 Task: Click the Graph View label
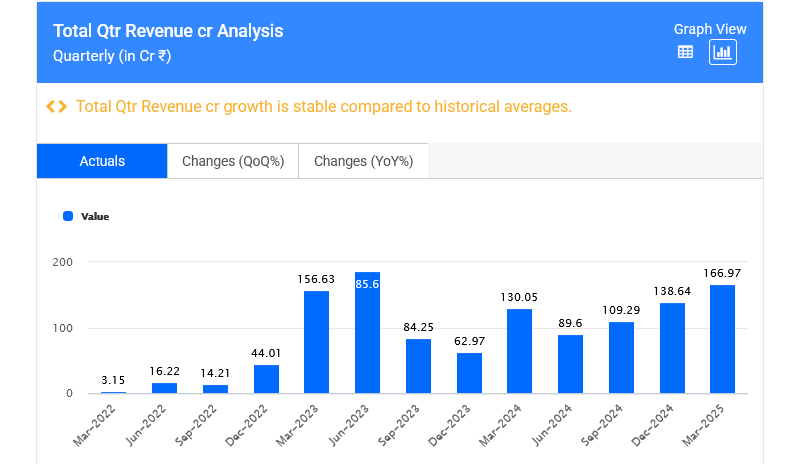(709, 29)
